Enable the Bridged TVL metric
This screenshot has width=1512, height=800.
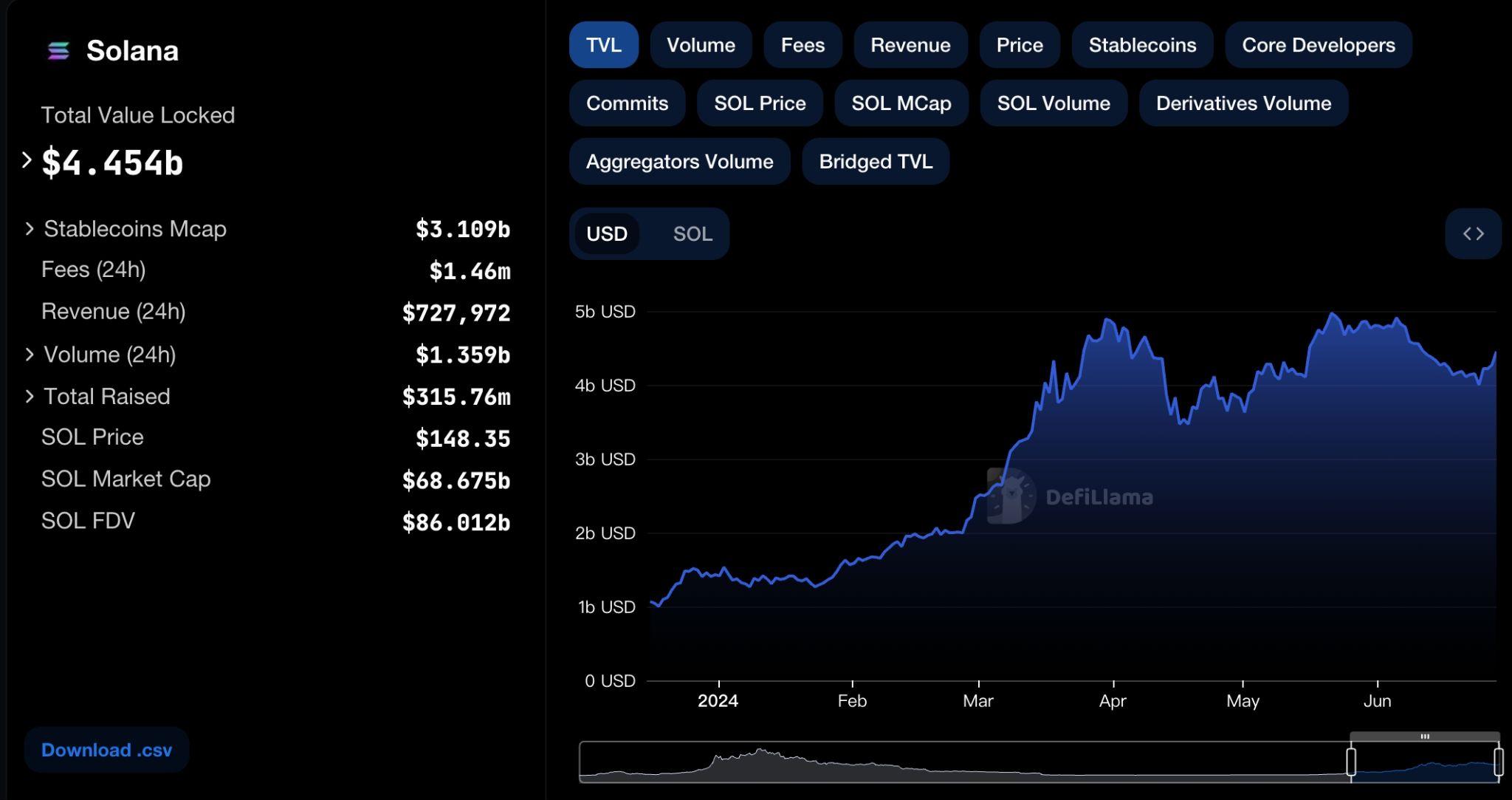point(876,161)
